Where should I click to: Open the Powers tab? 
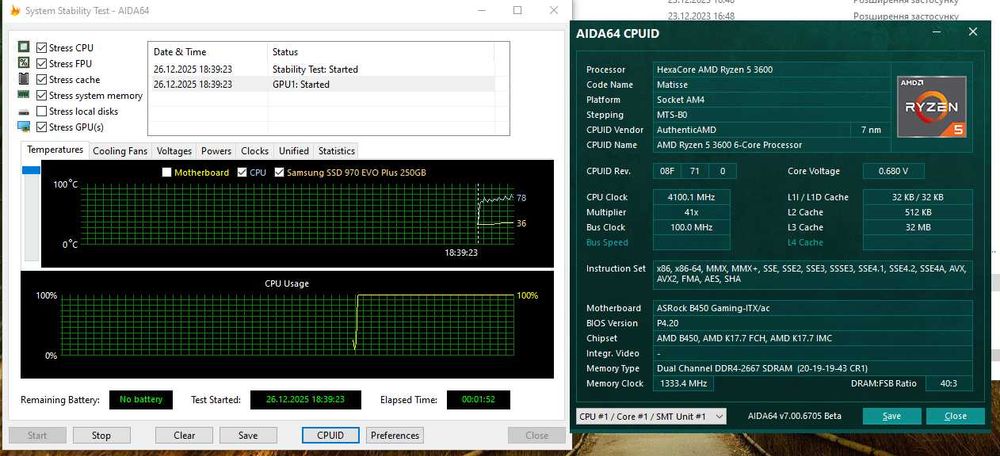216,151
